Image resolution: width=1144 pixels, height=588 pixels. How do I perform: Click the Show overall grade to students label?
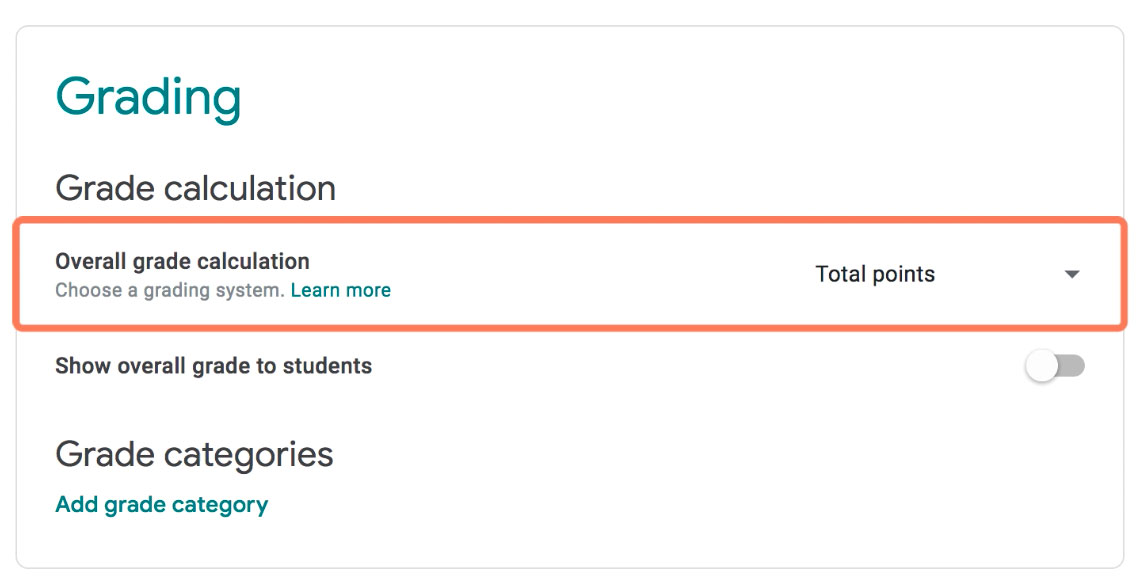coord(216,366)
